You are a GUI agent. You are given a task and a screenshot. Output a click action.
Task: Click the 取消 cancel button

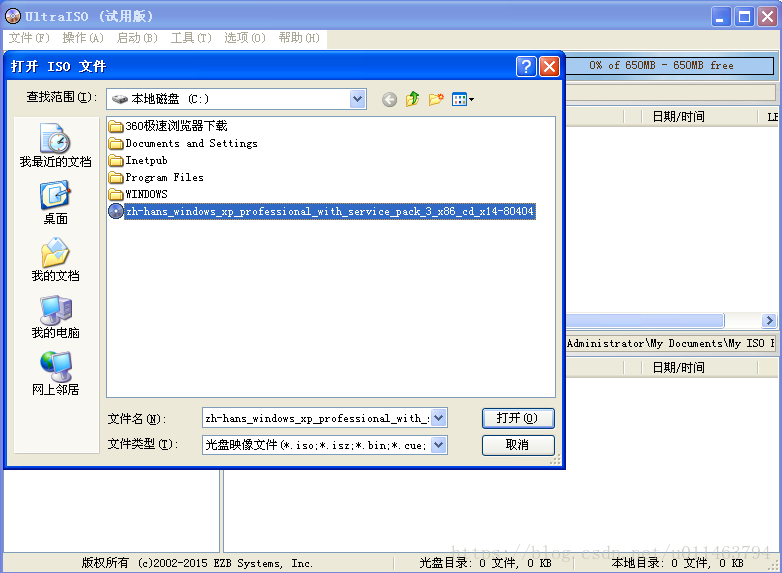pos(518,445)
